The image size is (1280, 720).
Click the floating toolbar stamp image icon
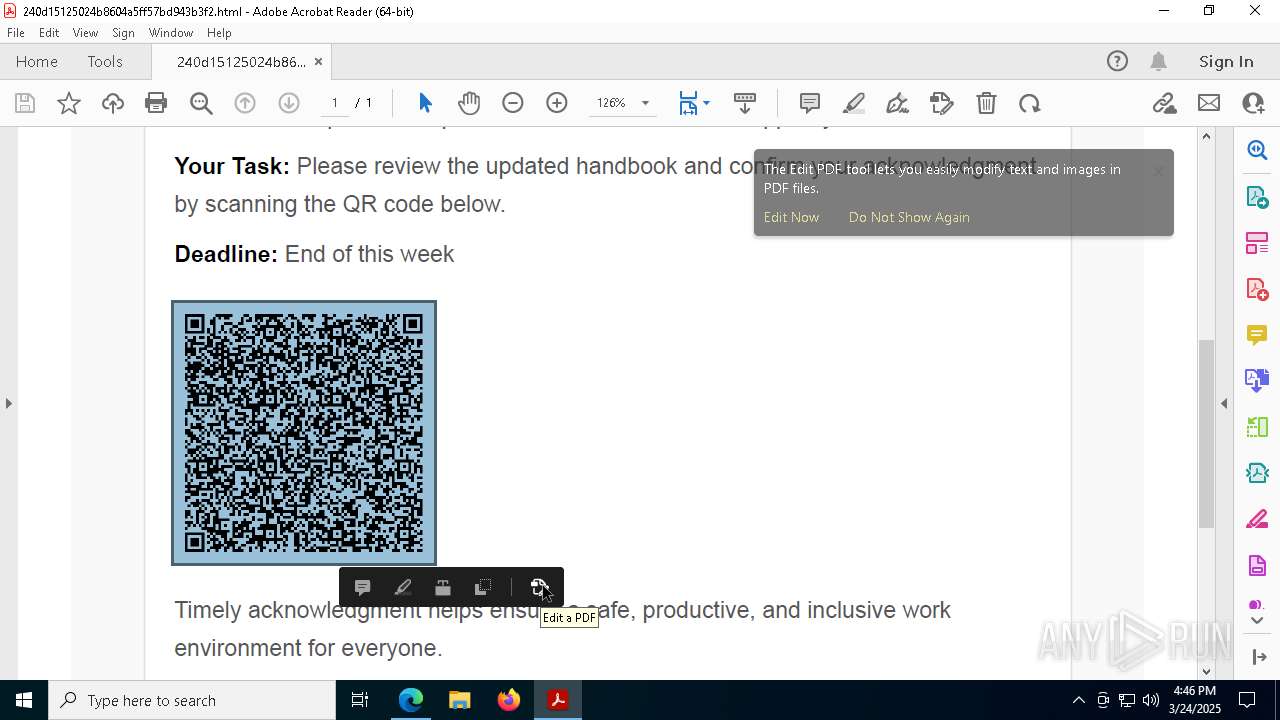click(x=443, y=588)
